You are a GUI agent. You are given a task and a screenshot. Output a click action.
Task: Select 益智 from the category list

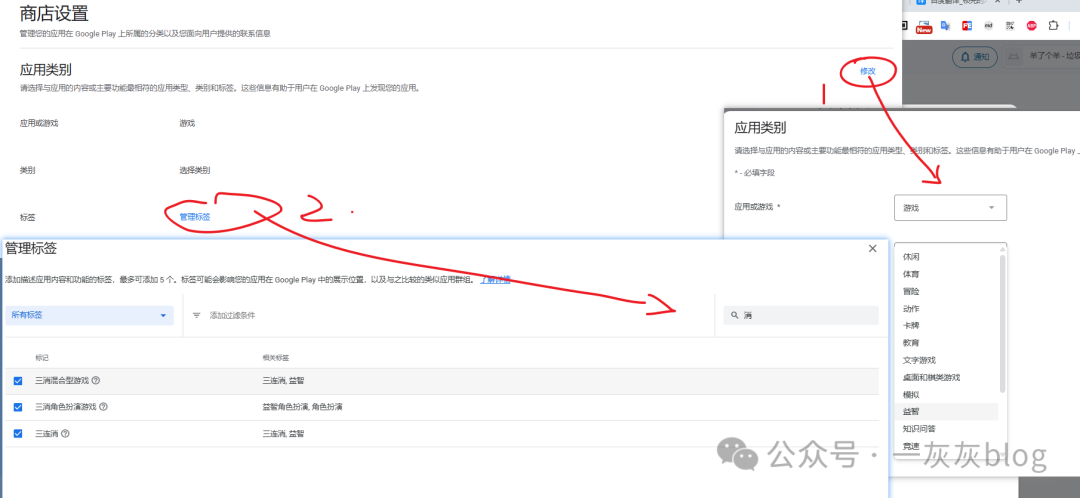click(x=912, y=411)
